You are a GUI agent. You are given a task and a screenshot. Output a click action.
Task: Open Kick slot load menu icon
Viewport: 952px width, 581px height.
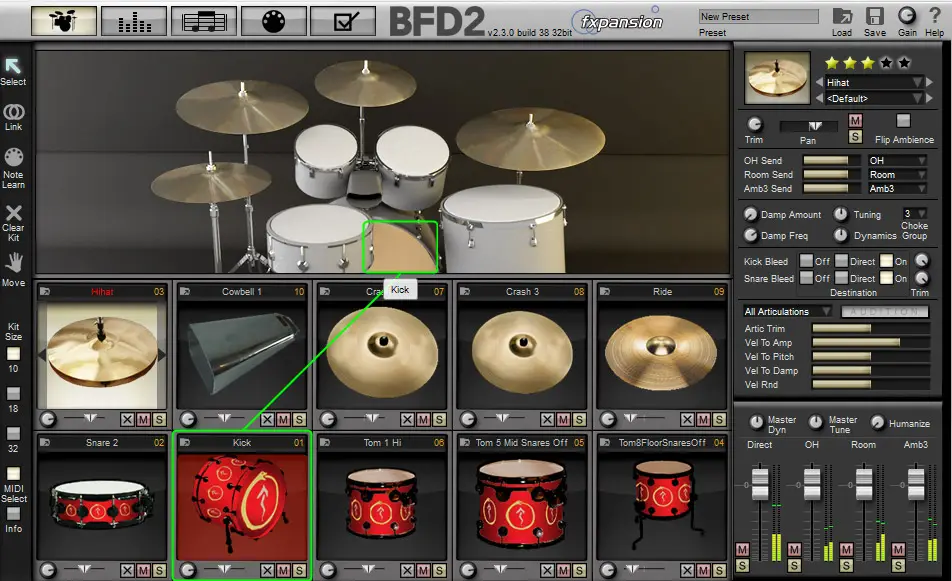point(185,443)
